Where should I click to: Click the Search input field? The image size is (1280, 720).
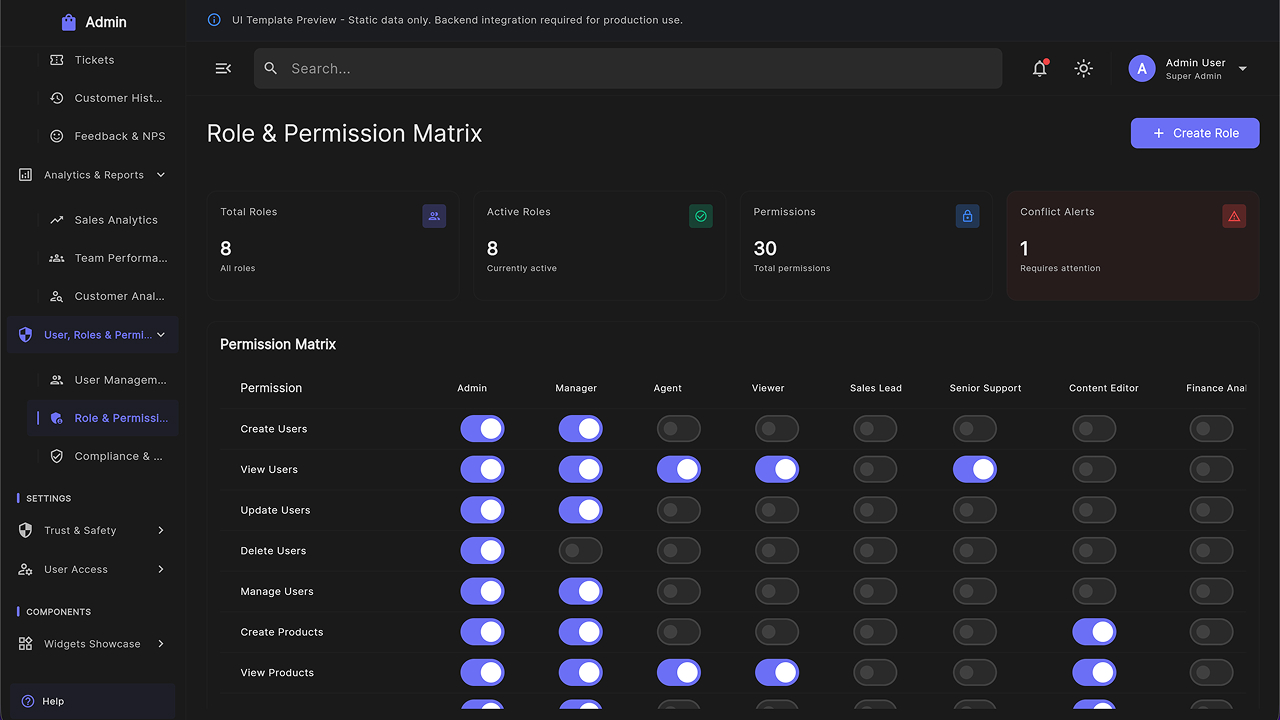[628, 68]
